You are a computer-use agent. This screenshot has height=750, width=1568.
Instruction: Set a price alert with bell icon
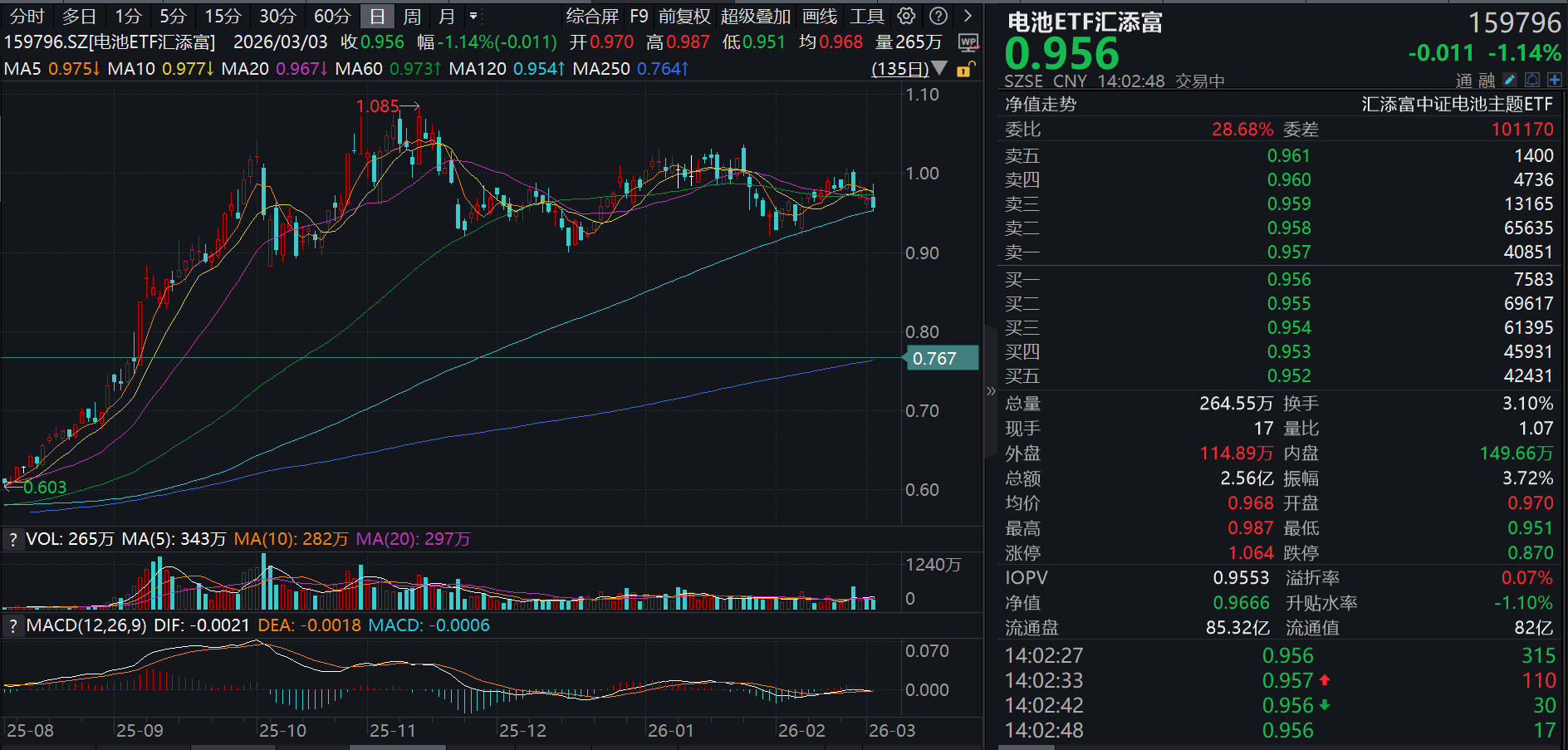click(x=1532, y=80)
